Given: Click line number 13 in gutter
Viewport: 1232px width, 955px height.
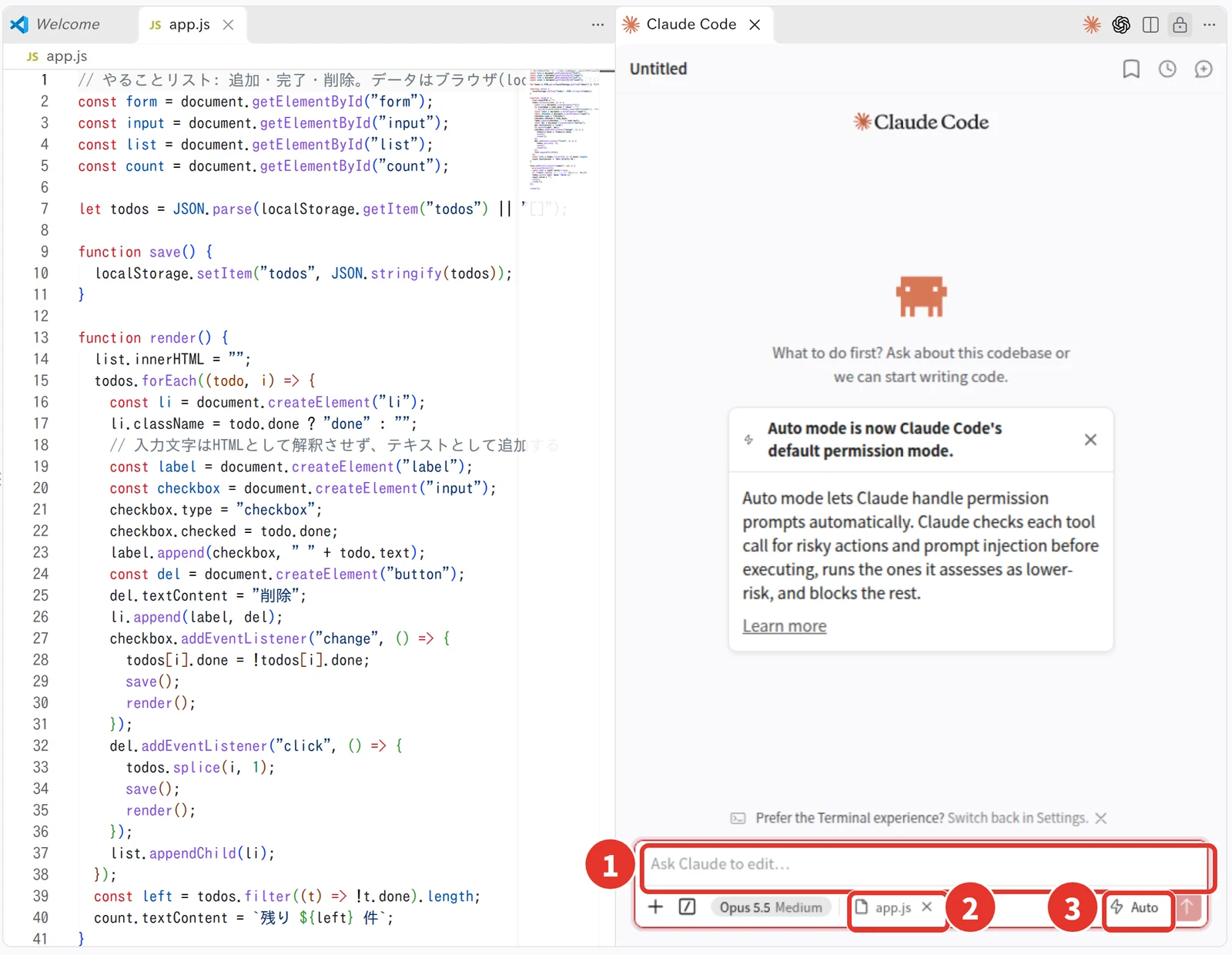Looking at the screenshot, I should [40, 337].
